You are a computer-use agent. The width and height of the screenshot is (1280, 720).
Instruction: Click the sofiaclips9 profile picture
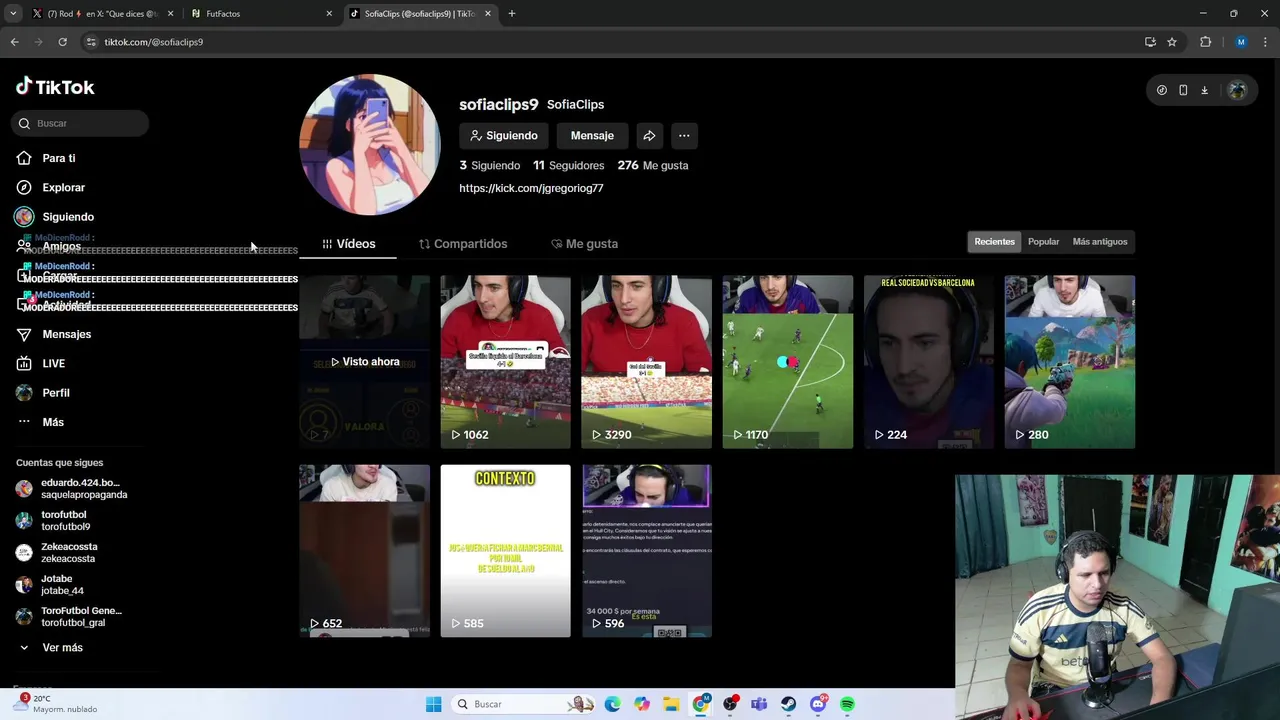tap(370, 145)
